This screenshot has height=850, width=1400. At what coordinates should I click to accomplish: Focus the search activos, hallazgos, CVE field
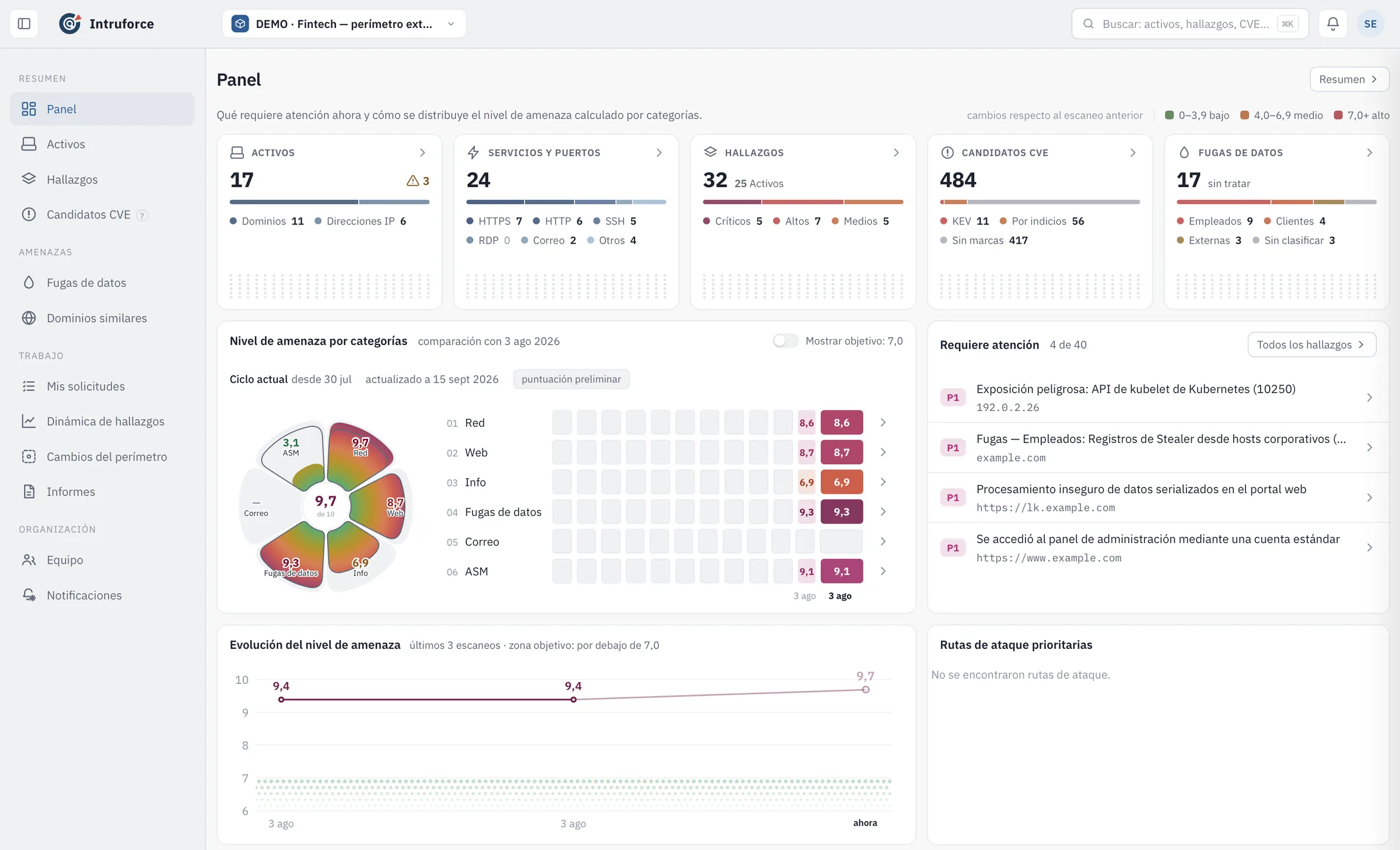click(1190, 24)
